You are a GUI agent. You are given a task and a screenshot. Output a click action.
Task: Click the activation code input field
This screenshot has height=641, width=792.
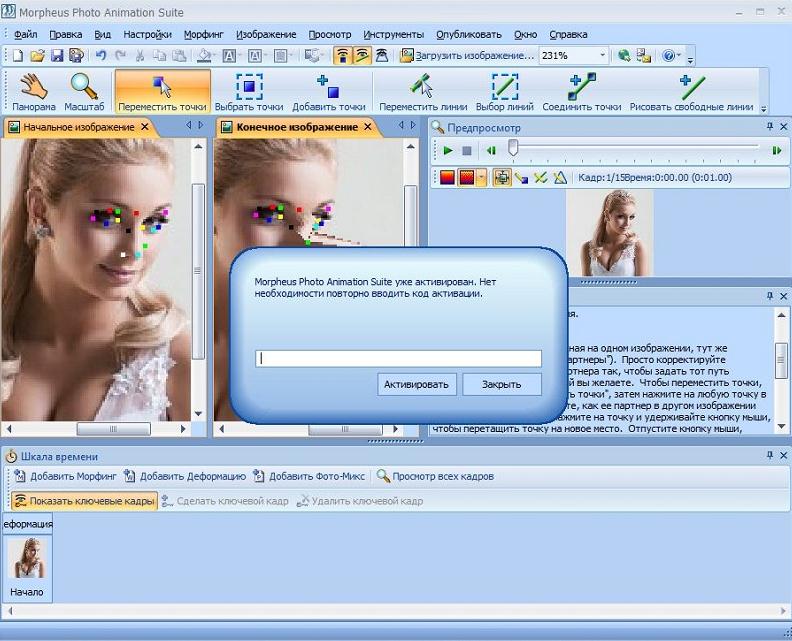pyautogui.click(x=399, y=358)
